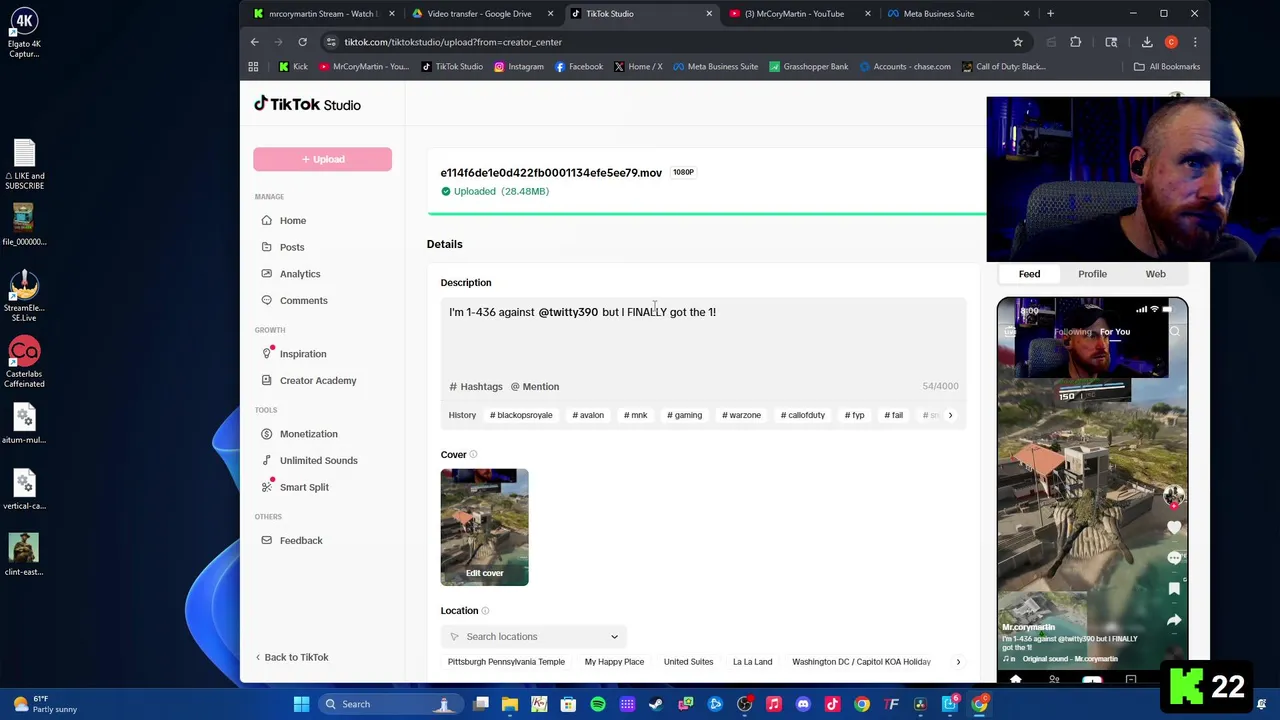Screen dimensions: 1280x720
Task: Open Chrome extensions puzzle icon
Action: click(x=1076, y=42)
